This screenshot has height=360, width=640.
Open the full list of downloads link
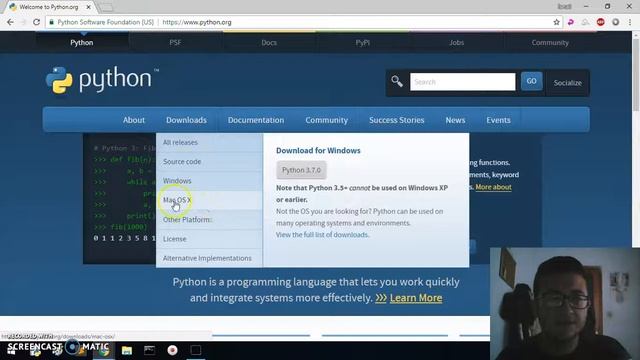[x=322, y=235]
